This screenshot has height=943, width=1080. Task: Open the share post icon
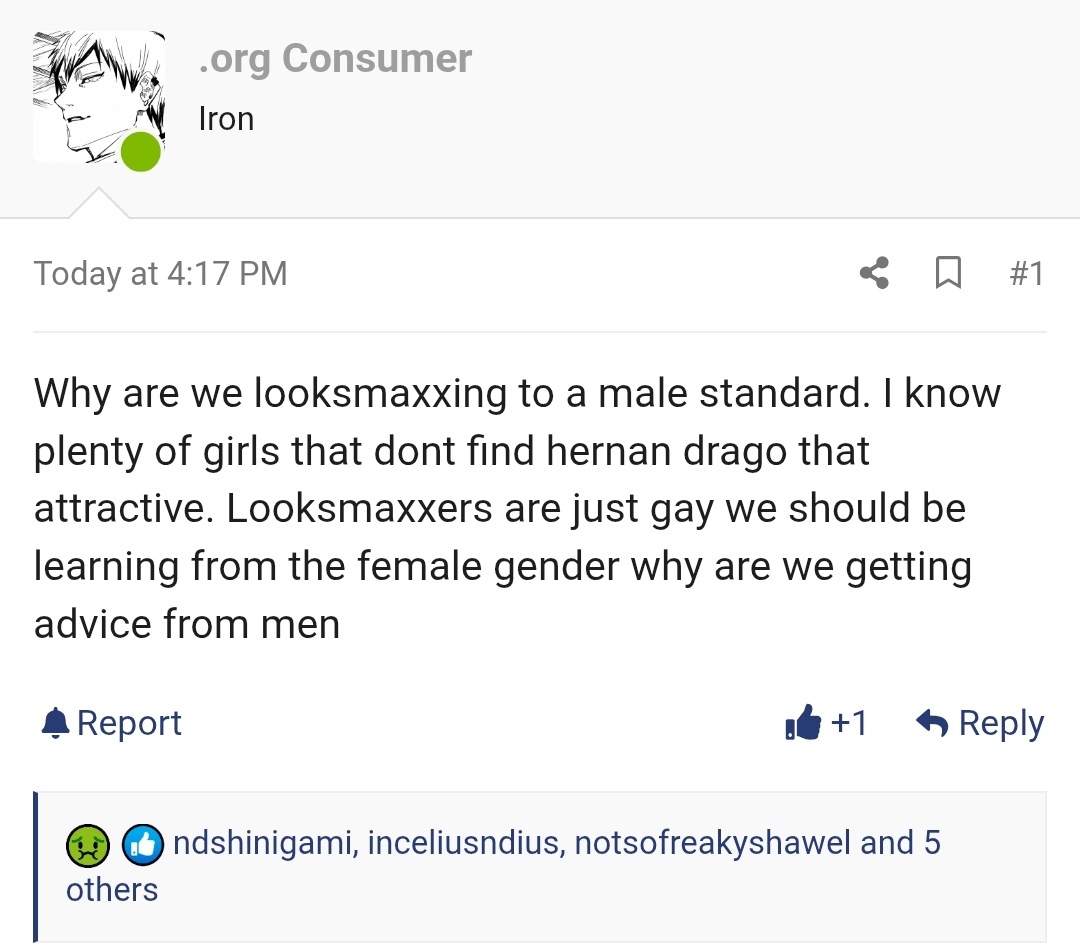(875, 273)
